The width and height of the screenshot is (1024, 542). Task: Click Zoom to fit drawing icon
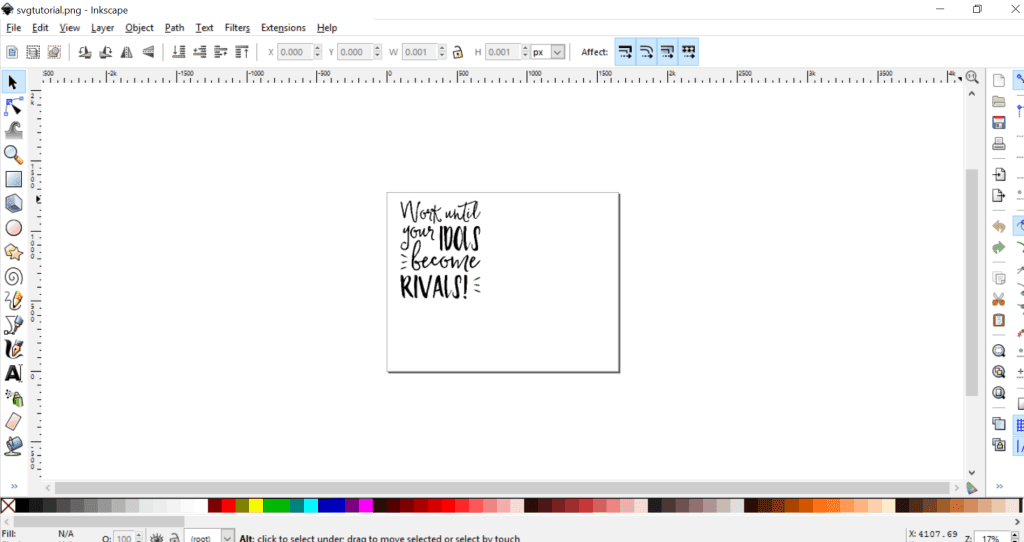[x=999, y=372]
